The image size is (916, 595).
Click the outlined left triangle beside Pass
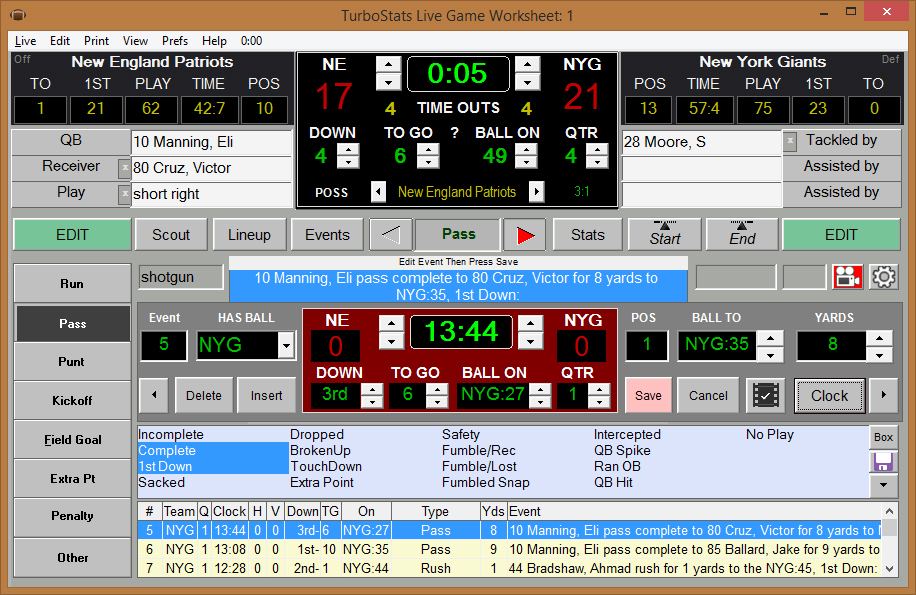[391, 235]
